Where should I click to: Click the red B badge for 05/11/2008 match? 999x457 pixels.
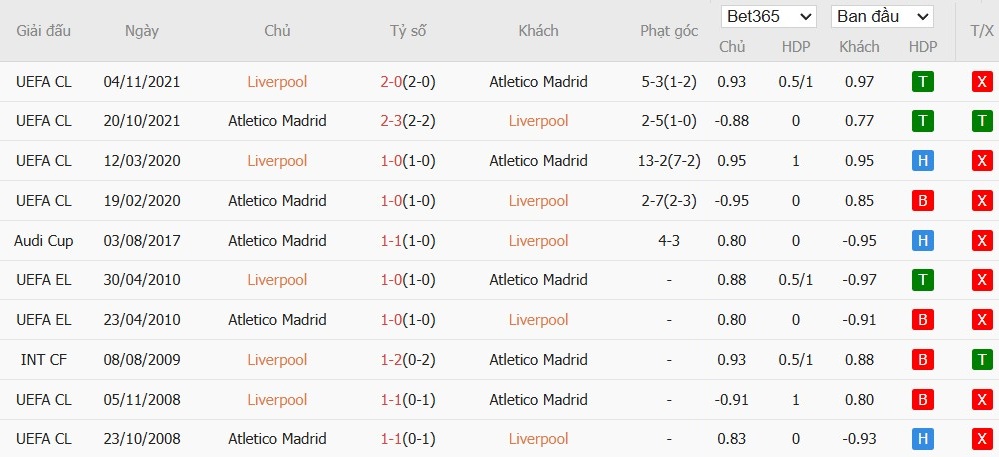[923, 400]
